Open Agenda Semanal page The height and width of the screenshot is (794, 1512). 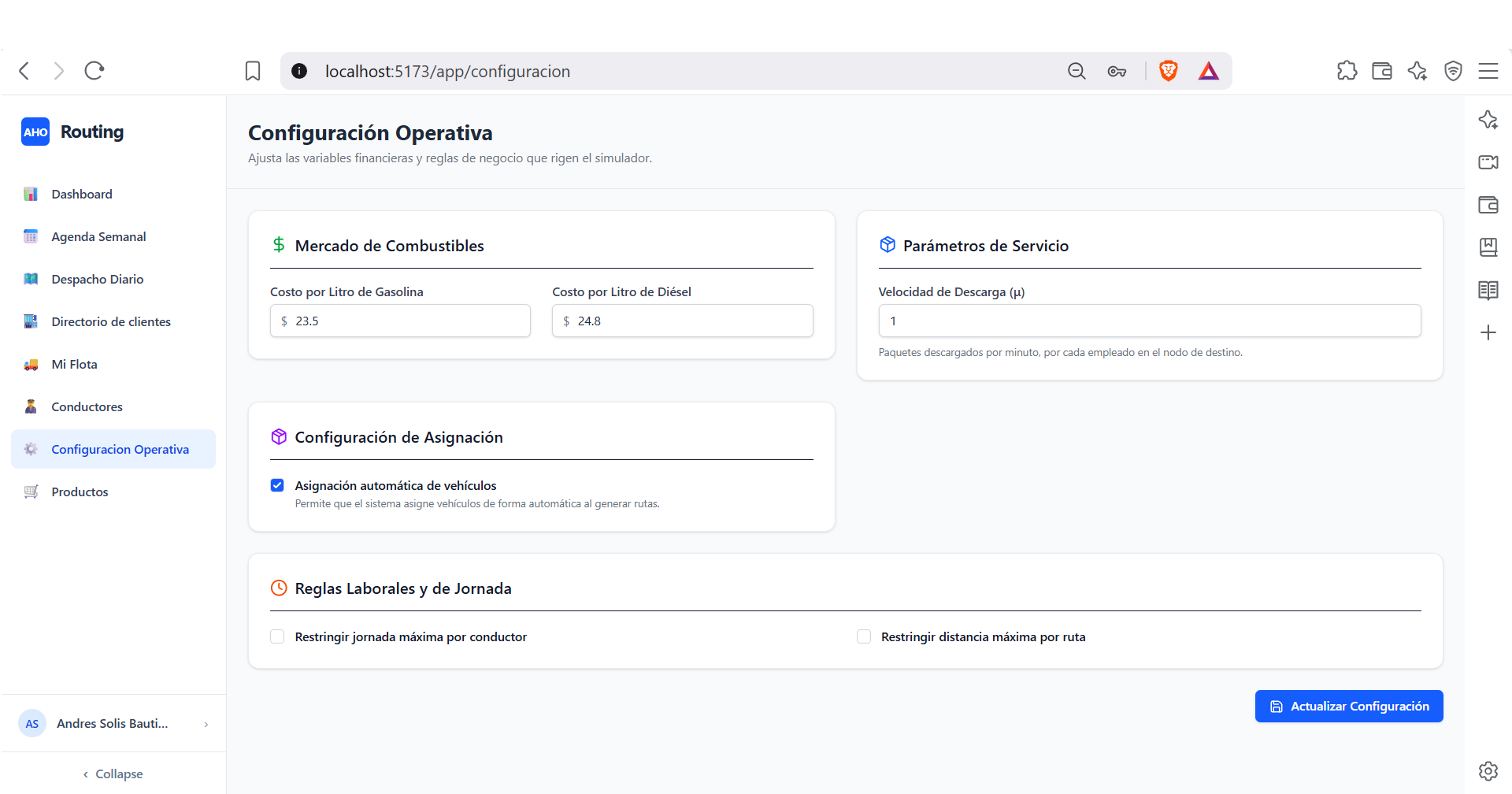113,236
